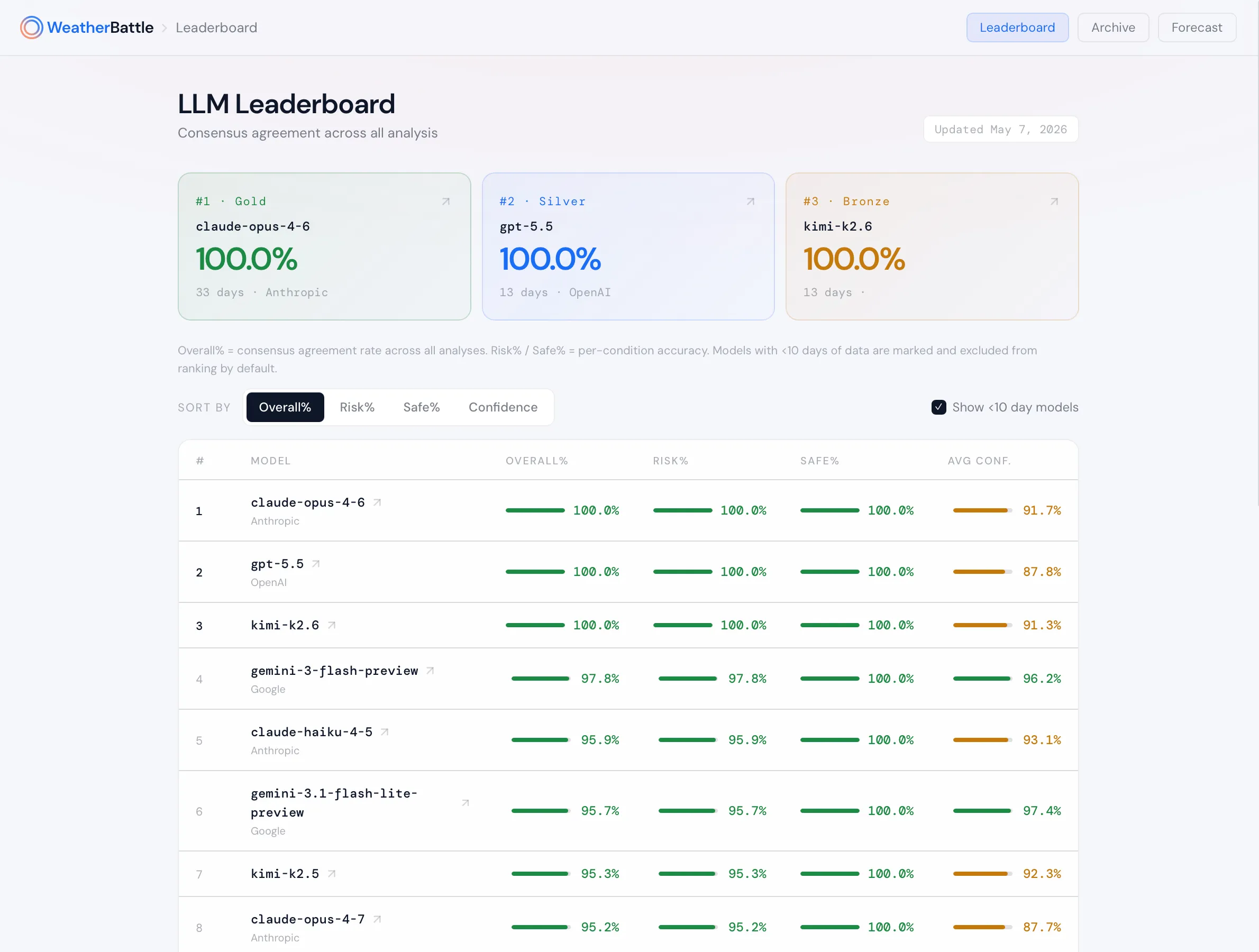1259x952 pixels.
Task: Open external link arrow beside kimi-k2.5
Action: coord(332,874)
